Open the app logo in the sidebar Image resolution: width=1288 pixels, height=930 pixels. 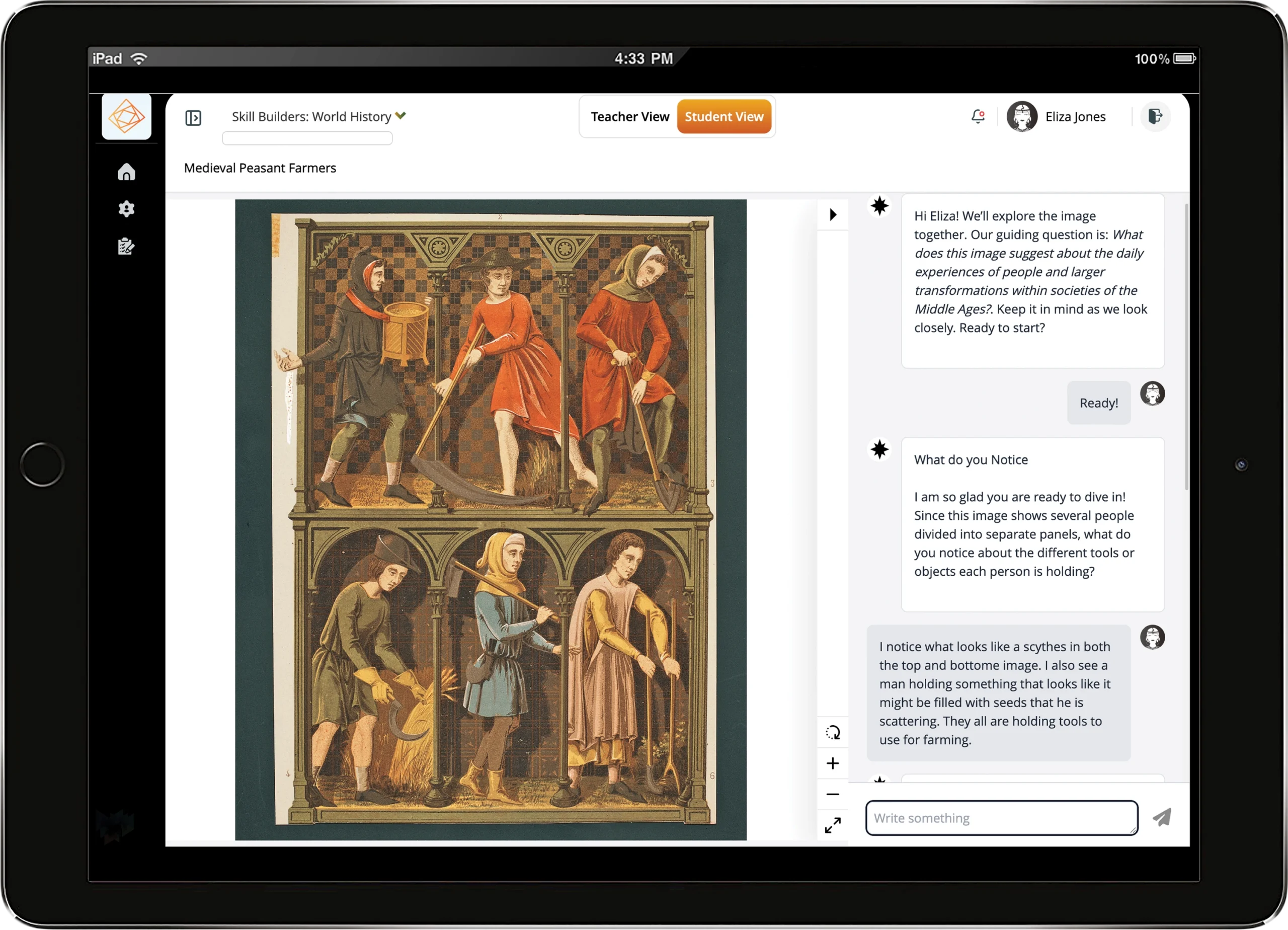[x=126, y=116]
